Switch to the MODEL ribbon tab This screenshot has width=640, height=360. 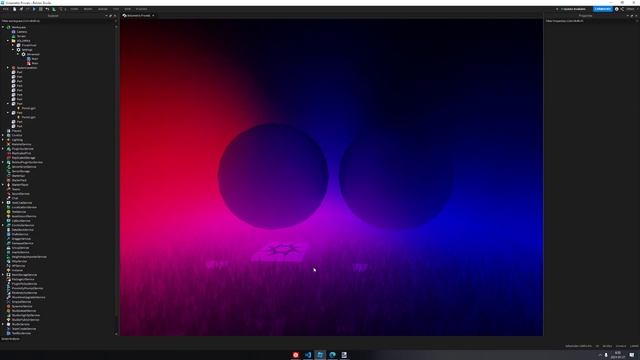(88, 9)
